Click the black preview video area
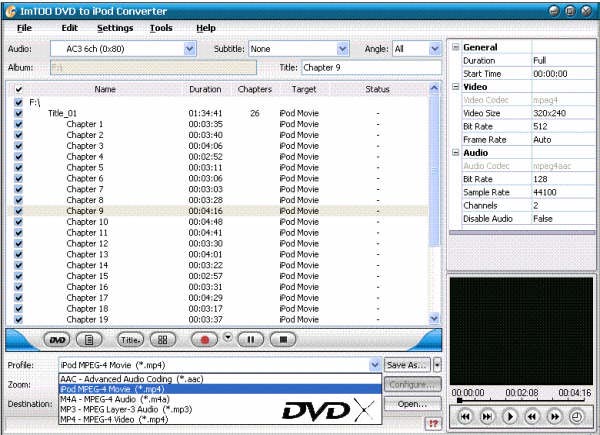600x435 pixels. 521,331
